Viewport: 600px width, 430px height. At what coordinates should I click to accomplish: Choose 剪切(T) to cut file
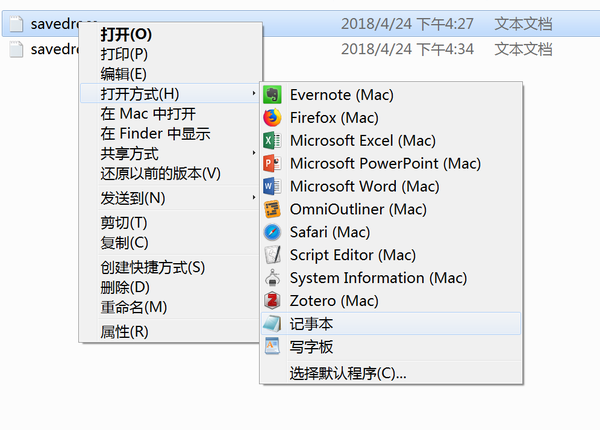click(x=170, y=223)
